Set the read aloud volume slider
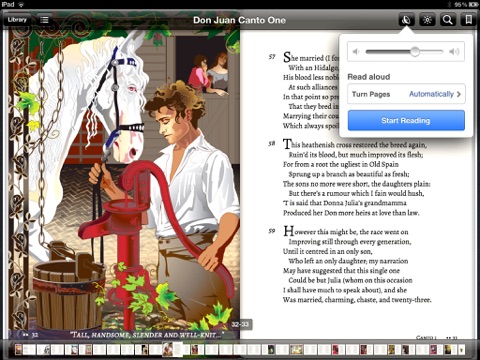This screenshot has width=480, height=360. (x=404, y=52)
